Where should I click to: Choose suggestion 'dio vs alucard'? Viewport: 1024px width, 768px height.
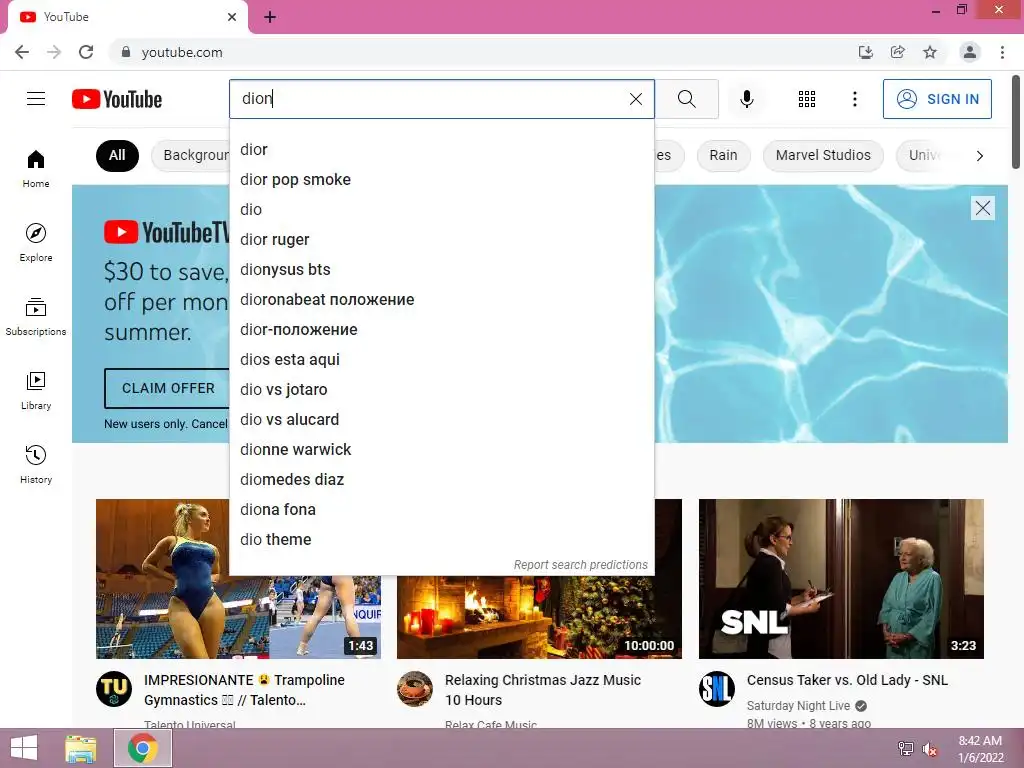(441, 420)
